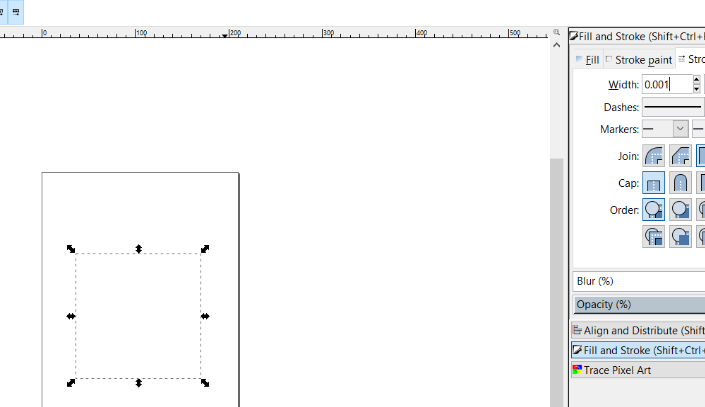Open the Align and Distribute panel tab
This screenshot has width=705, height=407.
click(x=638, y=331)
